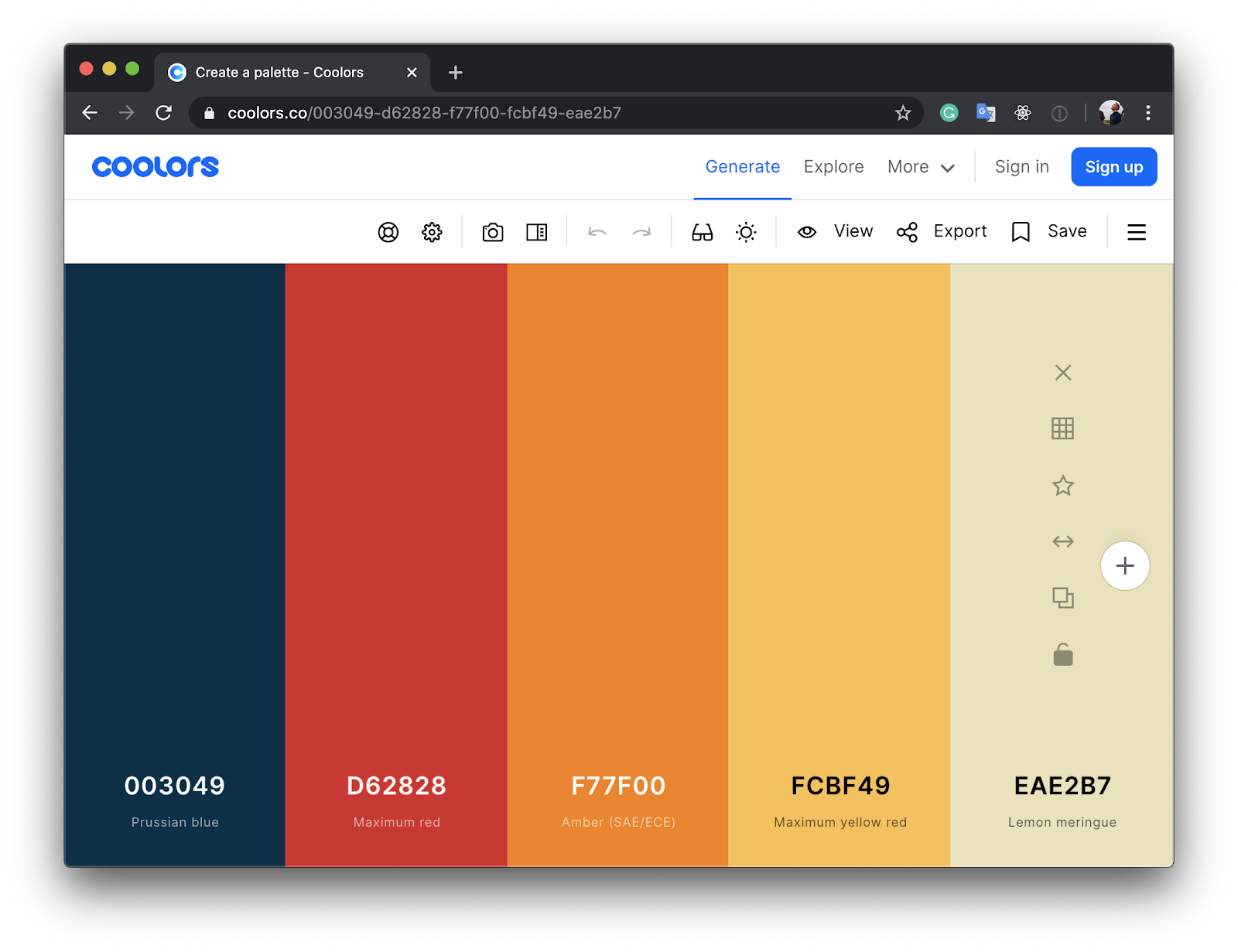Click the drag arrows on Lemon meringue
Viewport: 1238px width, 952px height.
click(x=1063, y=541)
